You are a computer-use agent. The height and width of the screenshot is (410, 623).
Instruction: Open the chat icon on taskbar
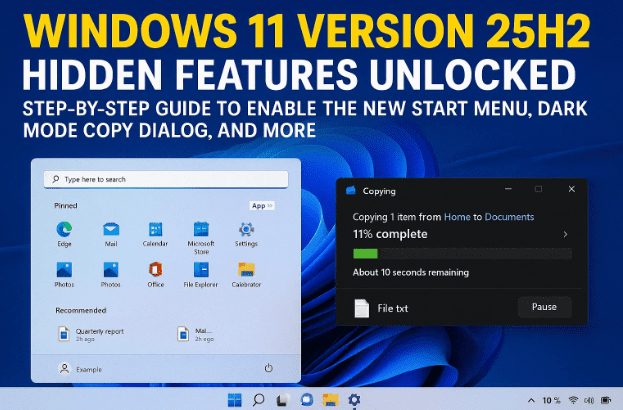[x=307, y=400]
